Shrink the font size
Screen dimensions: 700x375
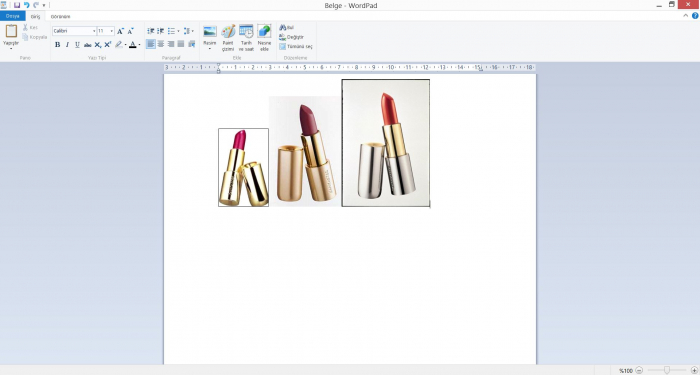[x=130, y=31]
